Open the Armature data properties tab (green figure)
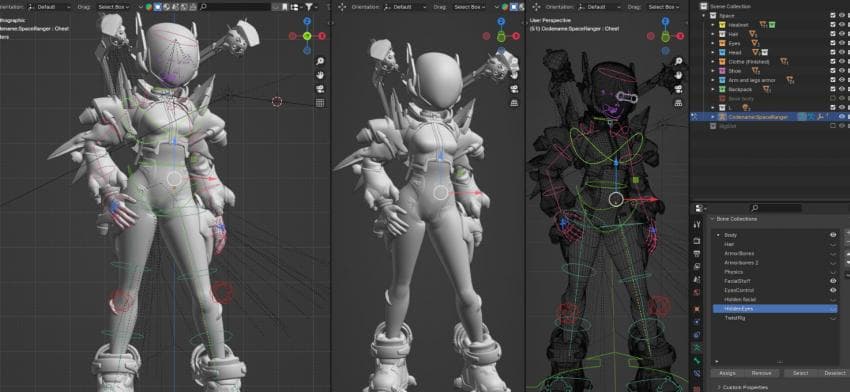Screen dimensions: 850x392 coord(698,347)
